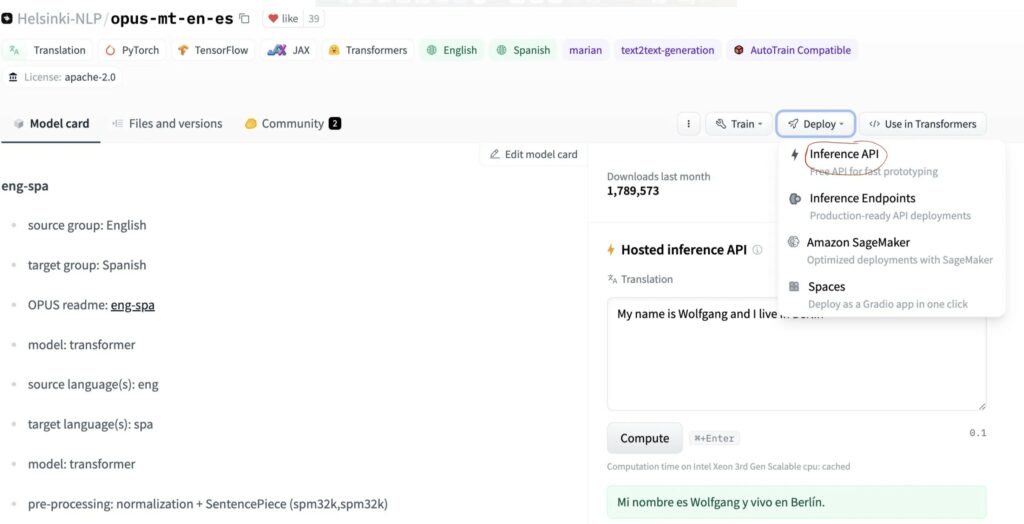Select the PyTorch library tag
The width and height of the screenshot is (1024, 524).
tap(132, 50)
